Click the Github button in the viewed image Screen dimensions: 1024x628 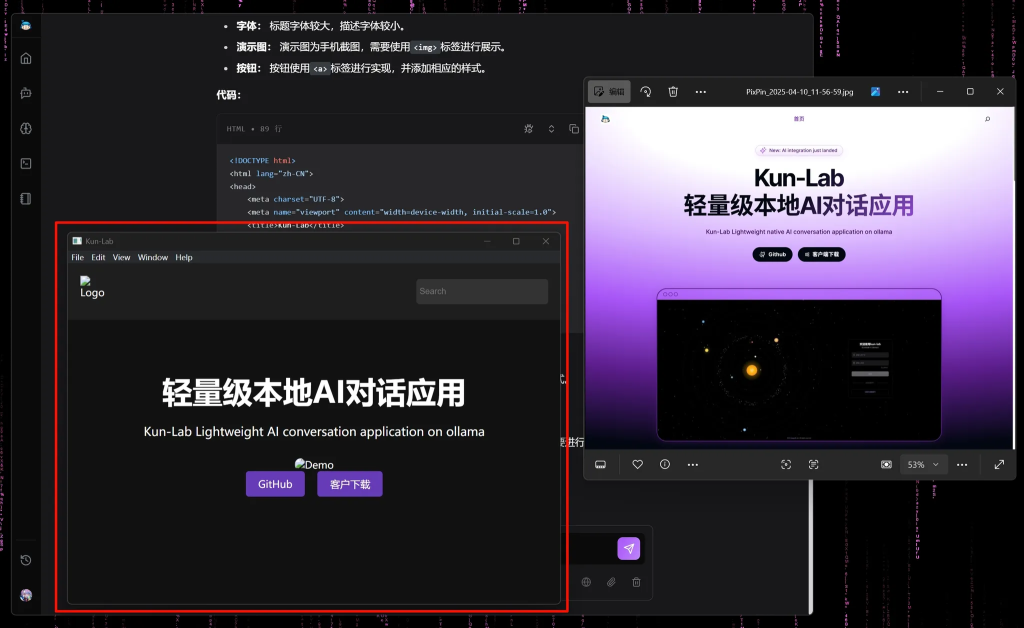(x=773, y=254)
